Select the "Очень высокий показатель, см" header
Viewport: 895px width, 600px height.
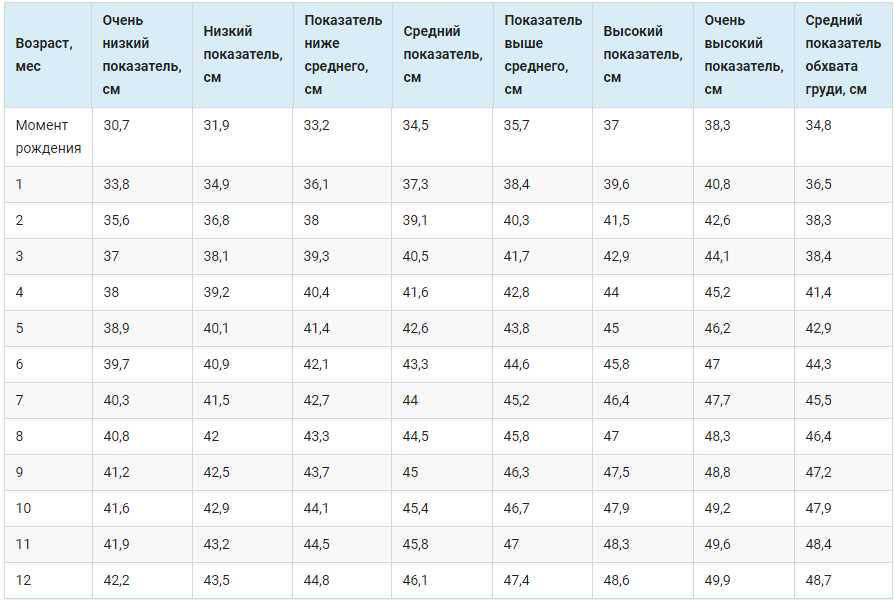click(743, 55)
